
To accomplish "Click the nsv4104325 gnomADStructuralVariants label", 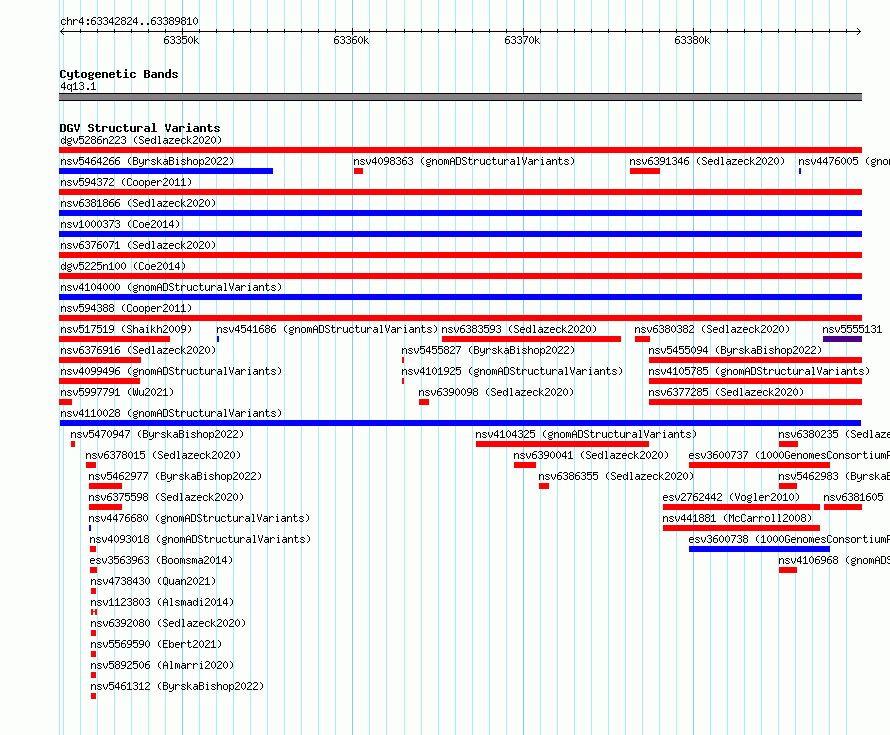I will click(586, 434).
